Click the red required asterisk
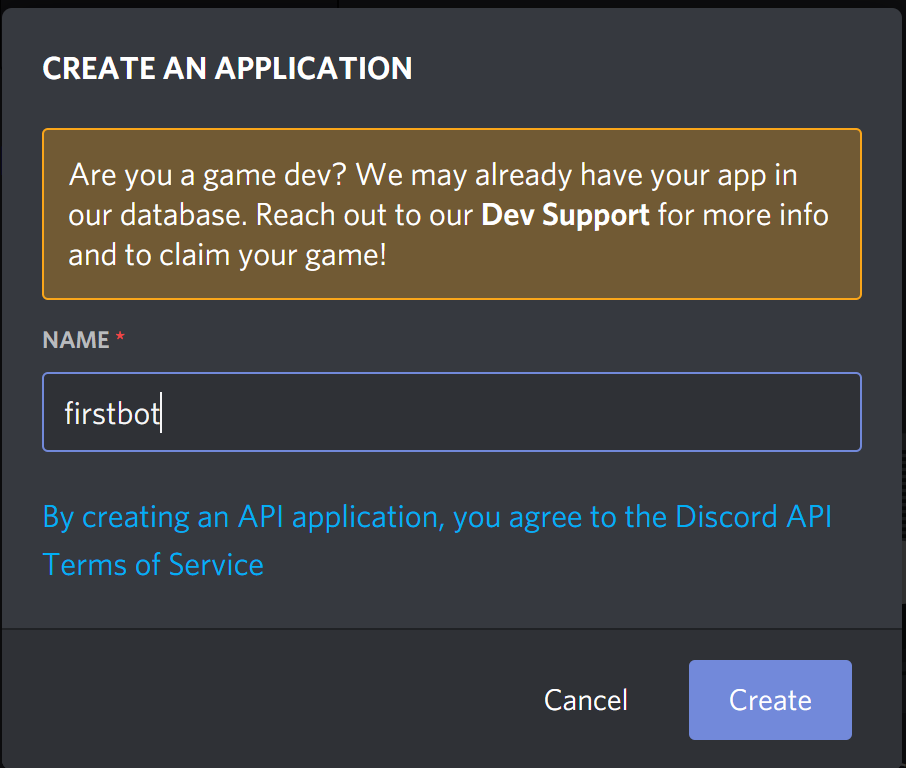 [120, 340]
